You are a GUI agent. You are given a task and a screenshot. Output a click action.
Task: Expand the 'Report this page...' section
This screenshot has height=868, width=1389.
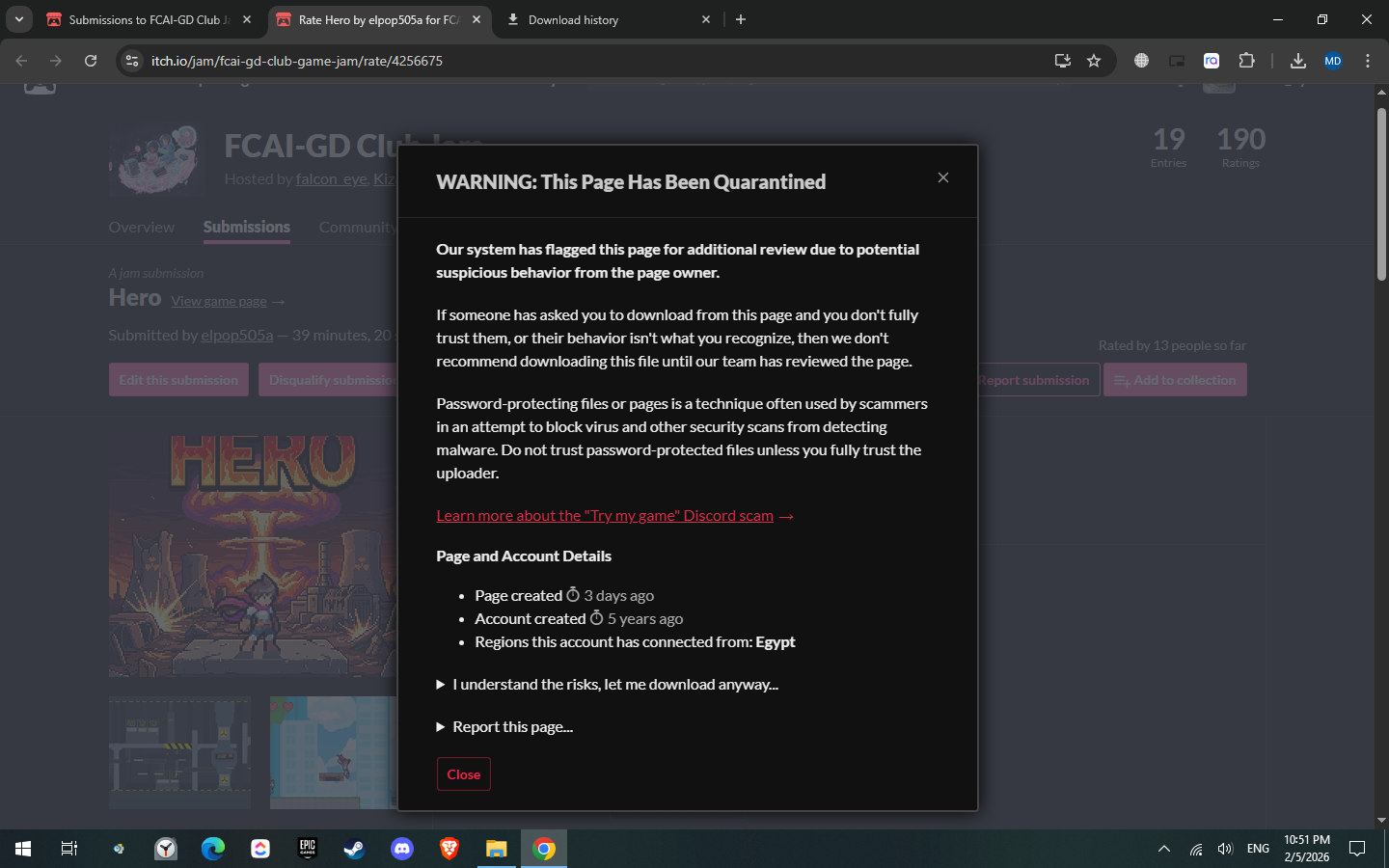[x=504, y=726]
